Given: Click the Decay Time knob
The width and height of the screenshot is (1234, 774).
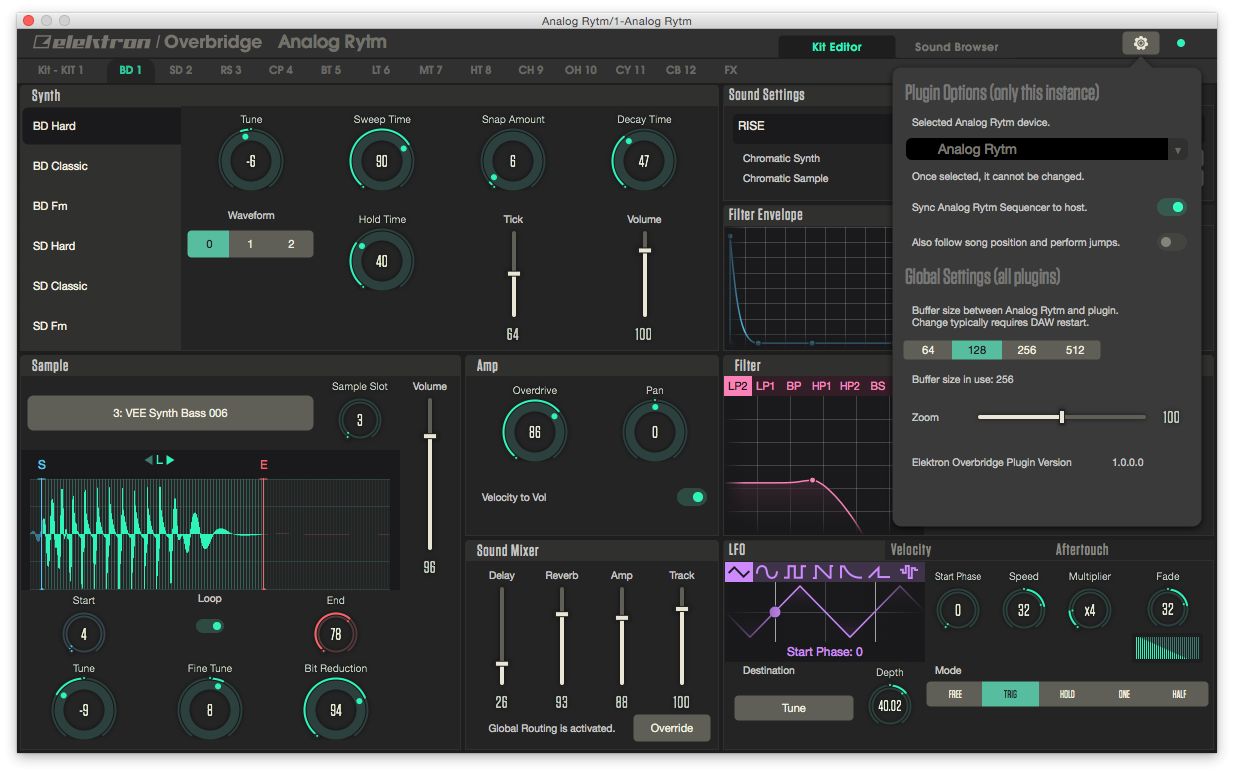Looking at the screenshot, I should 644,161.
